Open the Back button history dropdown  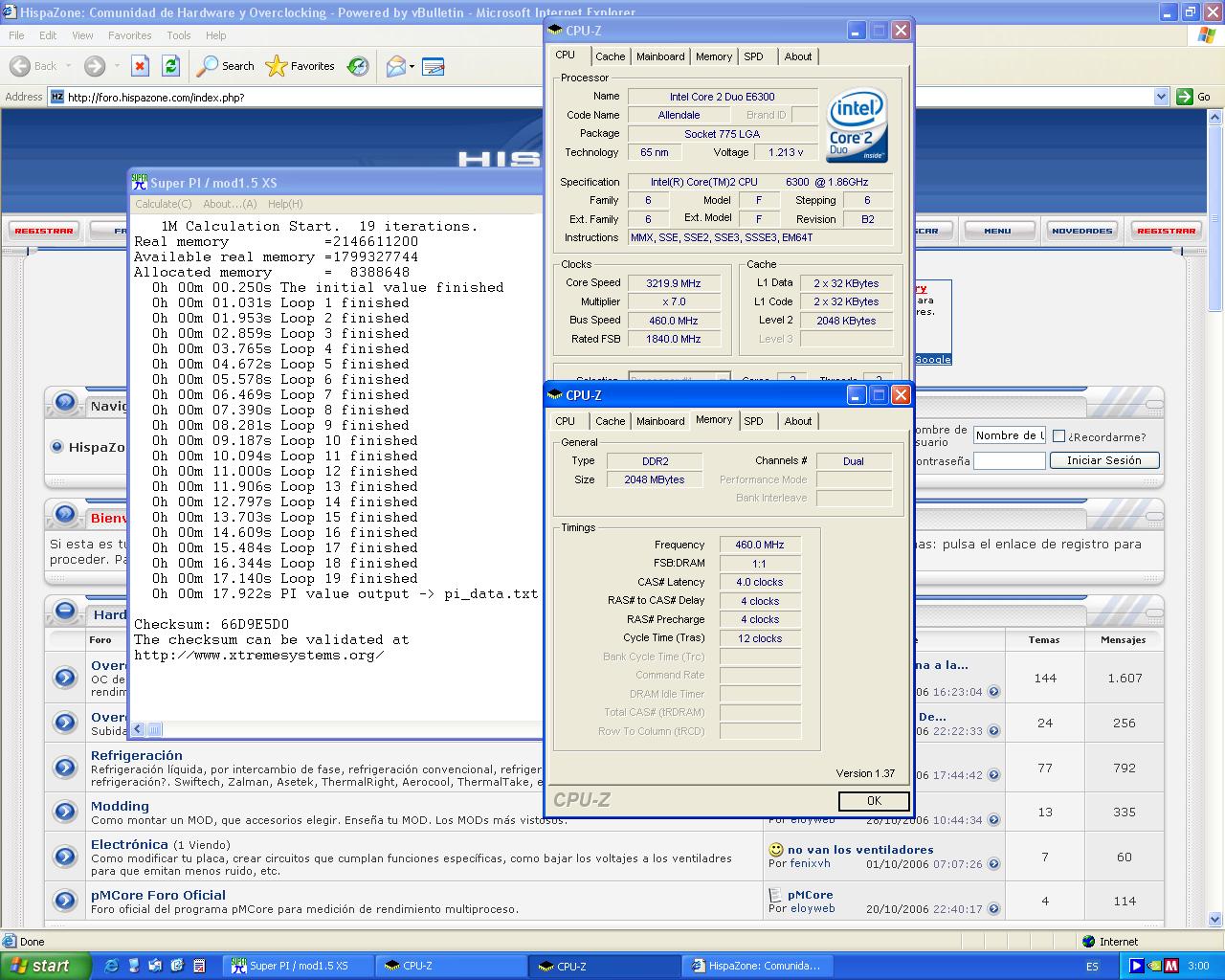click(69, 66)
